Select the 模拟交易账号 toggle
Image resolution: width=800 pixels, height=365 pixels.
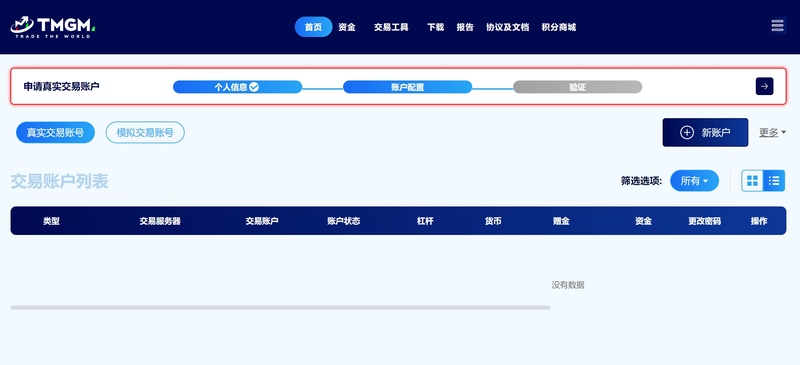[x=145, y=133]
